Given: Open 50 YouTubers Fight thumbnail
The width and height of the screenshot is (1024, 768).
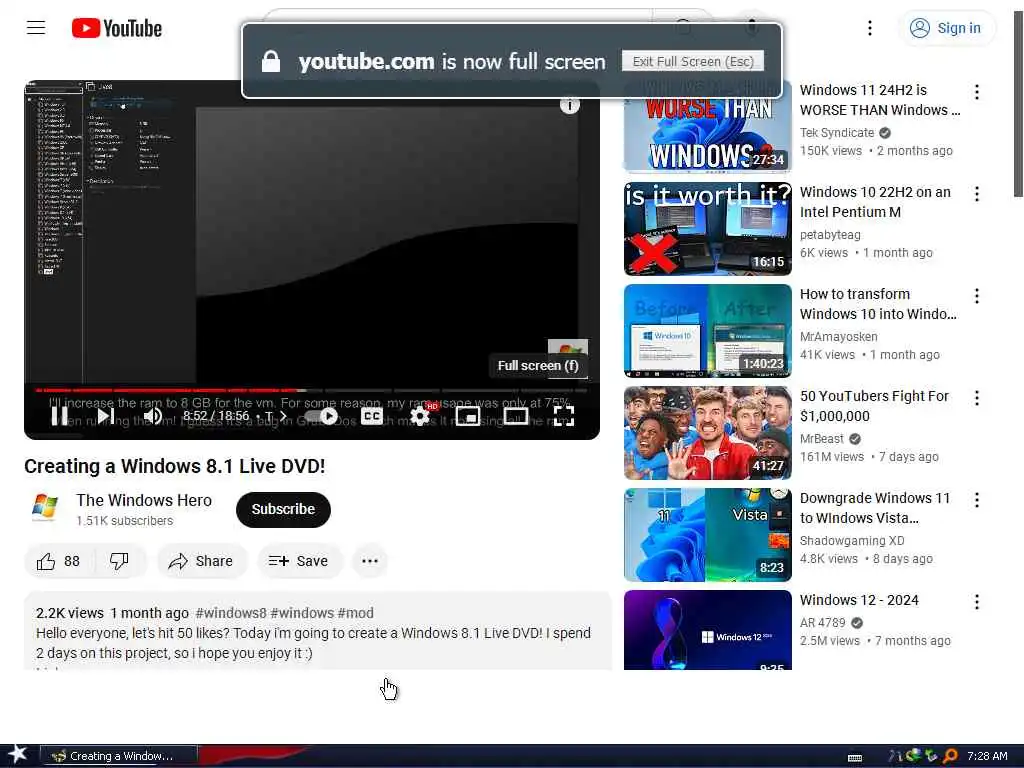Looking at the screenshot, I should pos(707,433).
